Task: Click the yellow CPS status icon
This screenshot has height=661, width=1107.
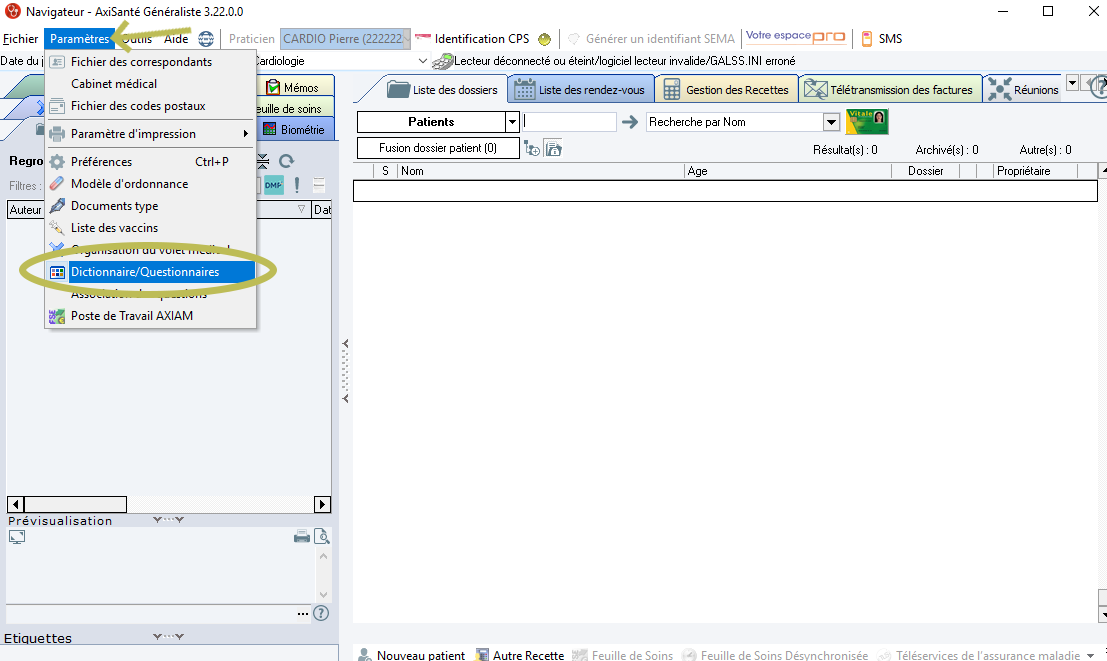Action: coord(544,39)
